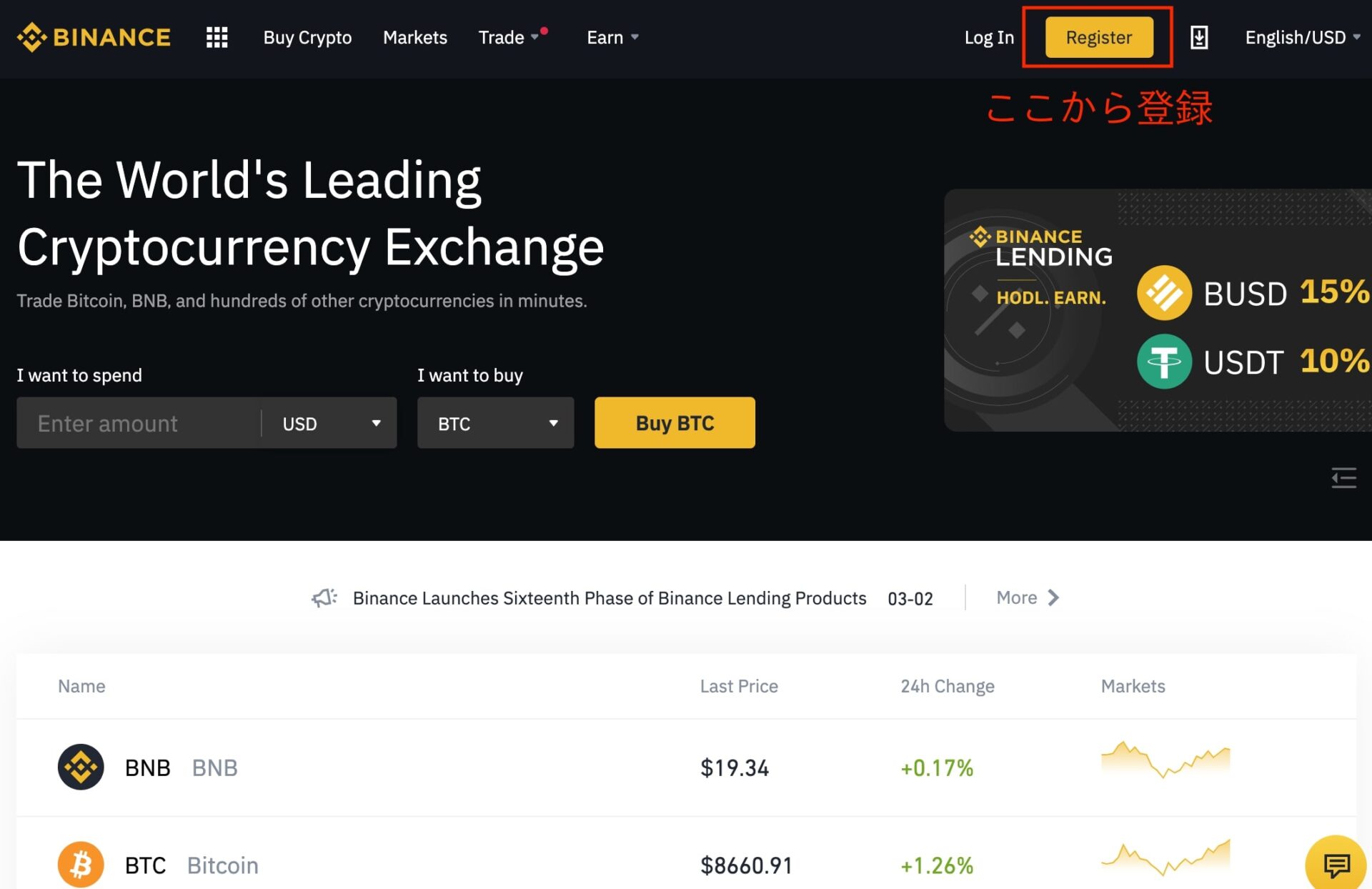The image size is (1372, 889).
Task: Open the Earn menu
Action: [612, 37]
